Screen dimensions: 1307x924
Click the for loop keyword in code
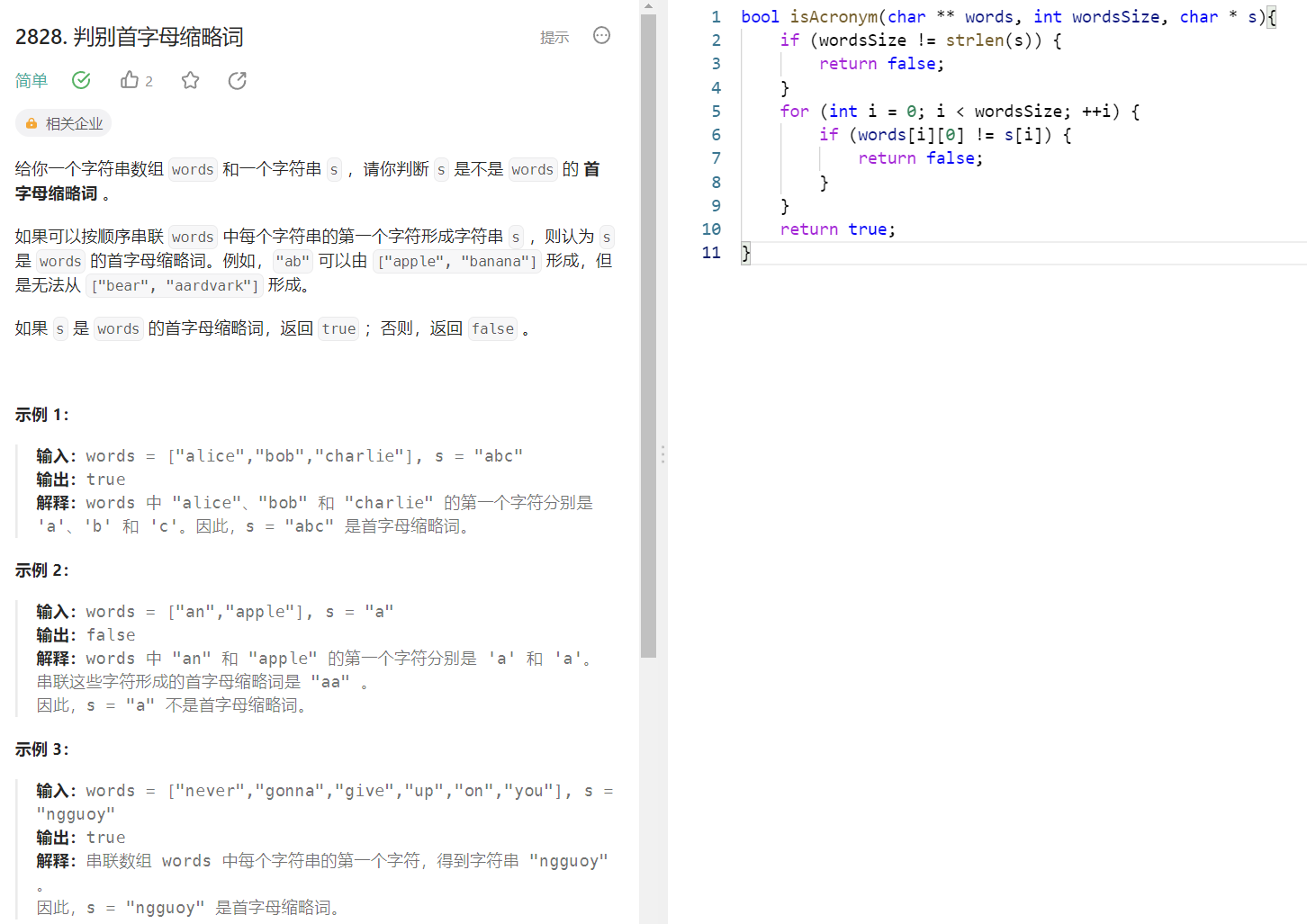pos(795,111)
